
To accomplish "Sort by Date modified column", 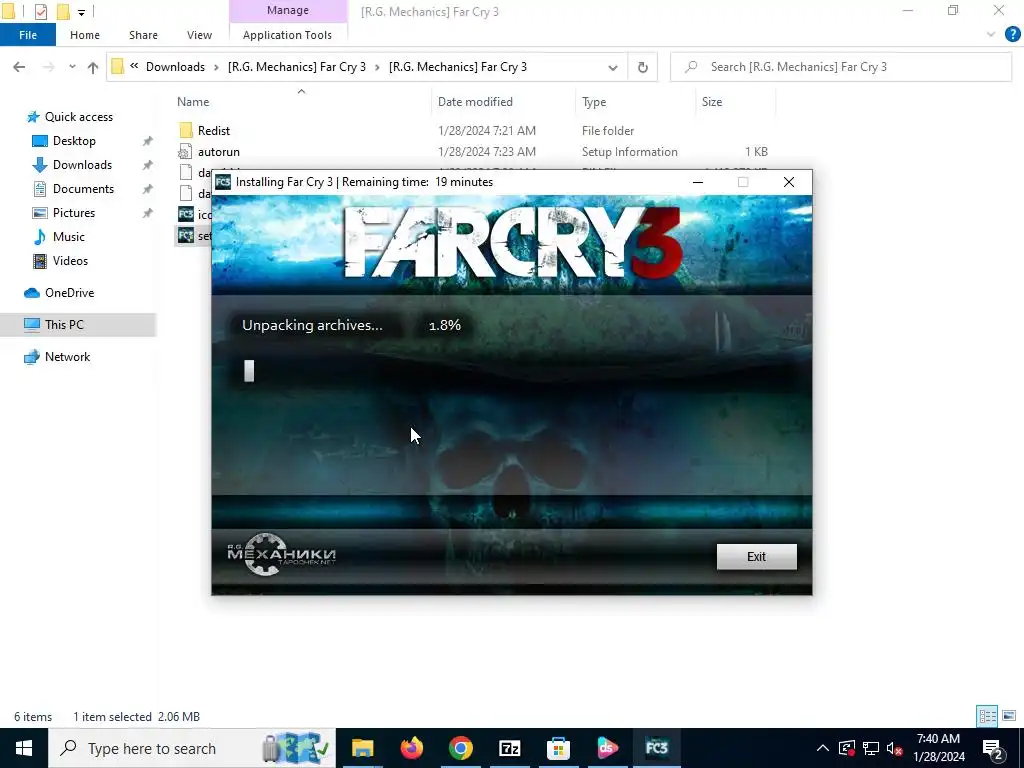I will click(x=475, y=102).
